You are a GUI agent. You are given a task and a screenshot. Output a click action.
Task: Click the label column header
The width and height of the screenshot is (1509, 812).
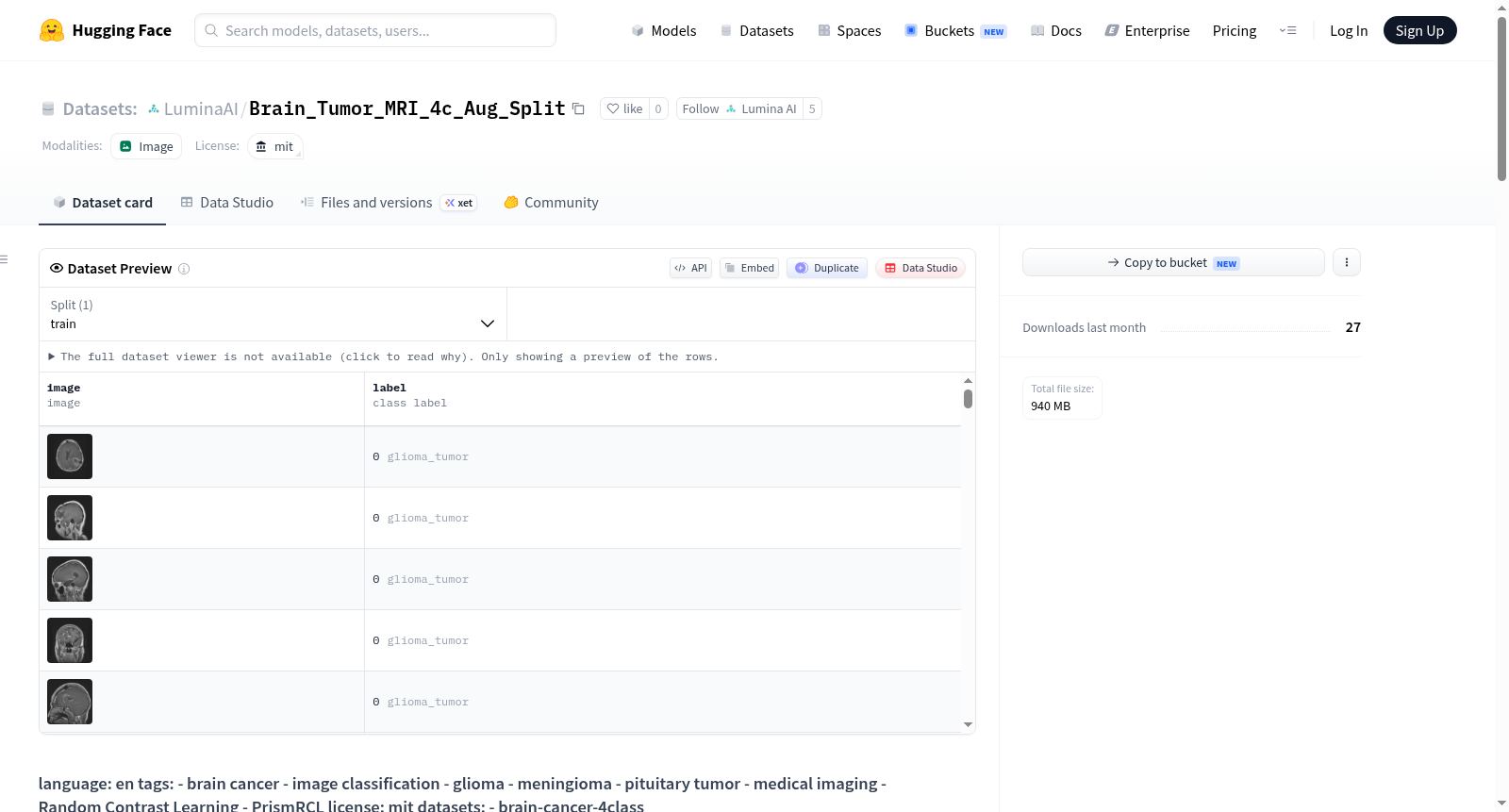663,399
